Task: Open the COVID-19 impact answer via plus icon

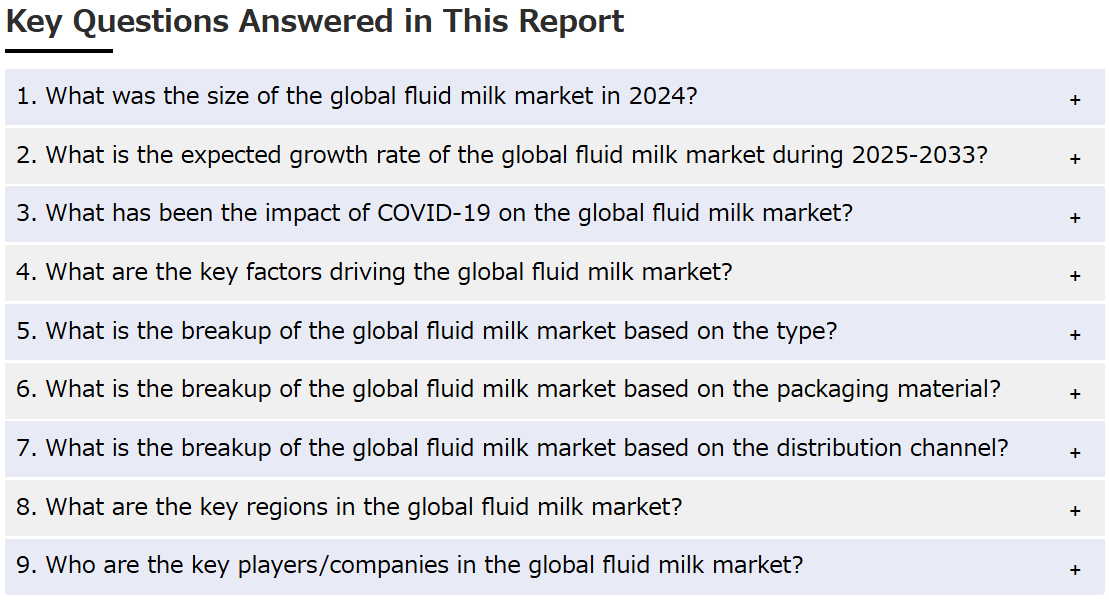Action: [x=1074, y=217]
